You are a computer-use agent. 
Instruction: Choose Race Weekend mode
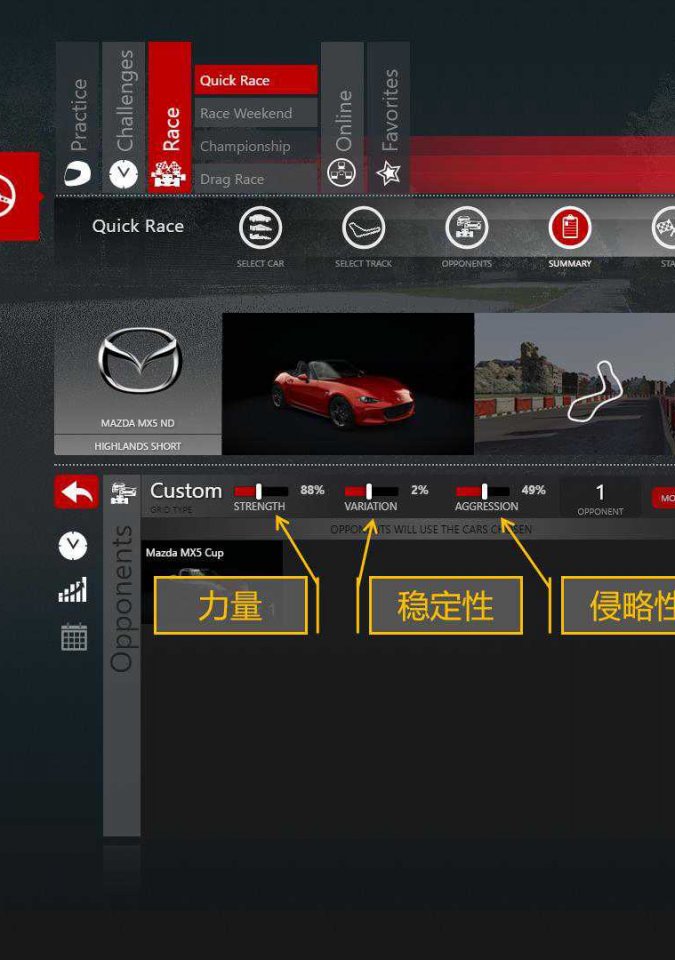click(256, 113)
